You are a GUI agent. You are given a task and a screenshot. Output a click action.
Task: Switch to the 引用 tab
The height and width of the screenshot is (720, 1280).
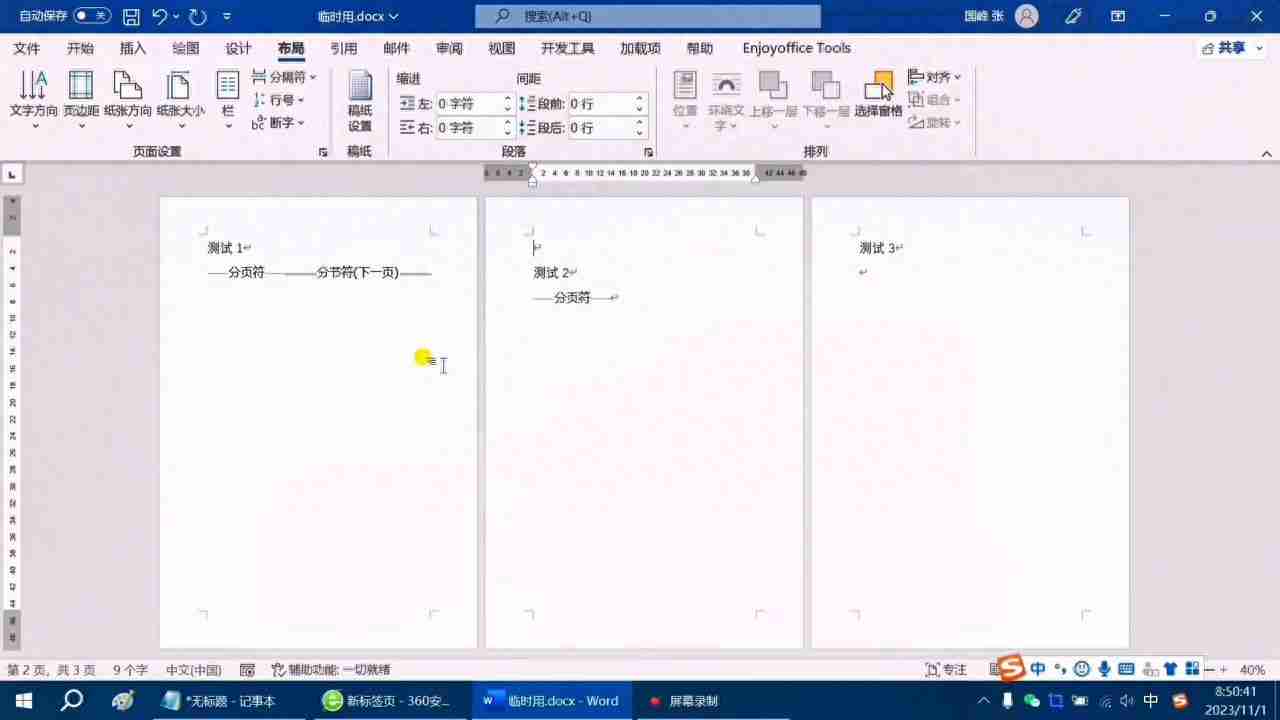pyautogui.click(x=344, y=48)
